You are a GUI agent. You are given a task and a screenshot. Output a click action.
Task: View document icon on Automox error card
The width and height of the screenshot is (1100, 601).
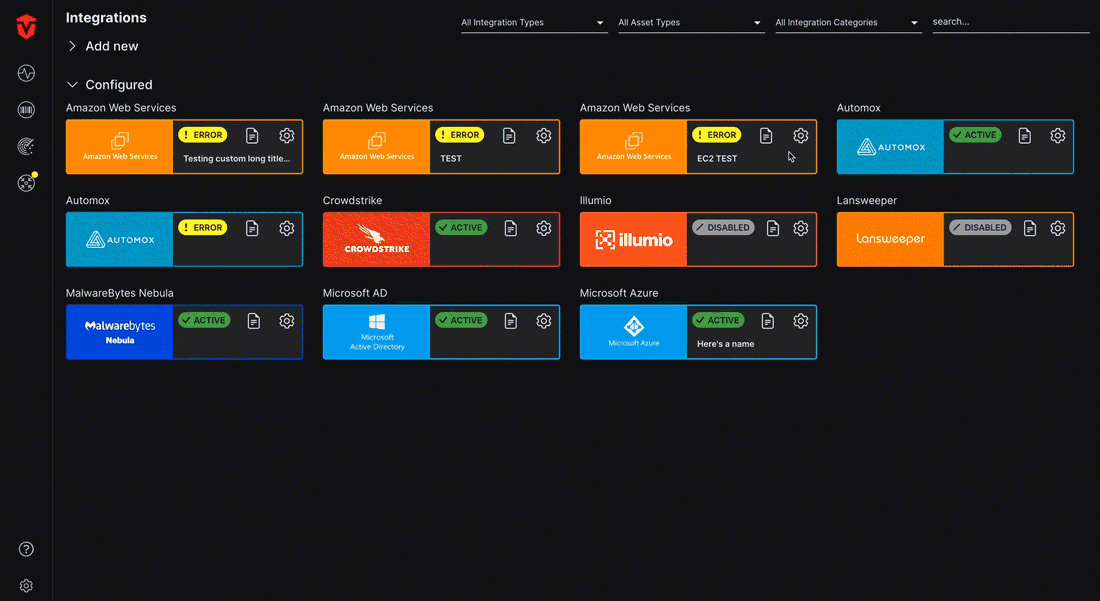pyautogui.click(x=253, y=228)
